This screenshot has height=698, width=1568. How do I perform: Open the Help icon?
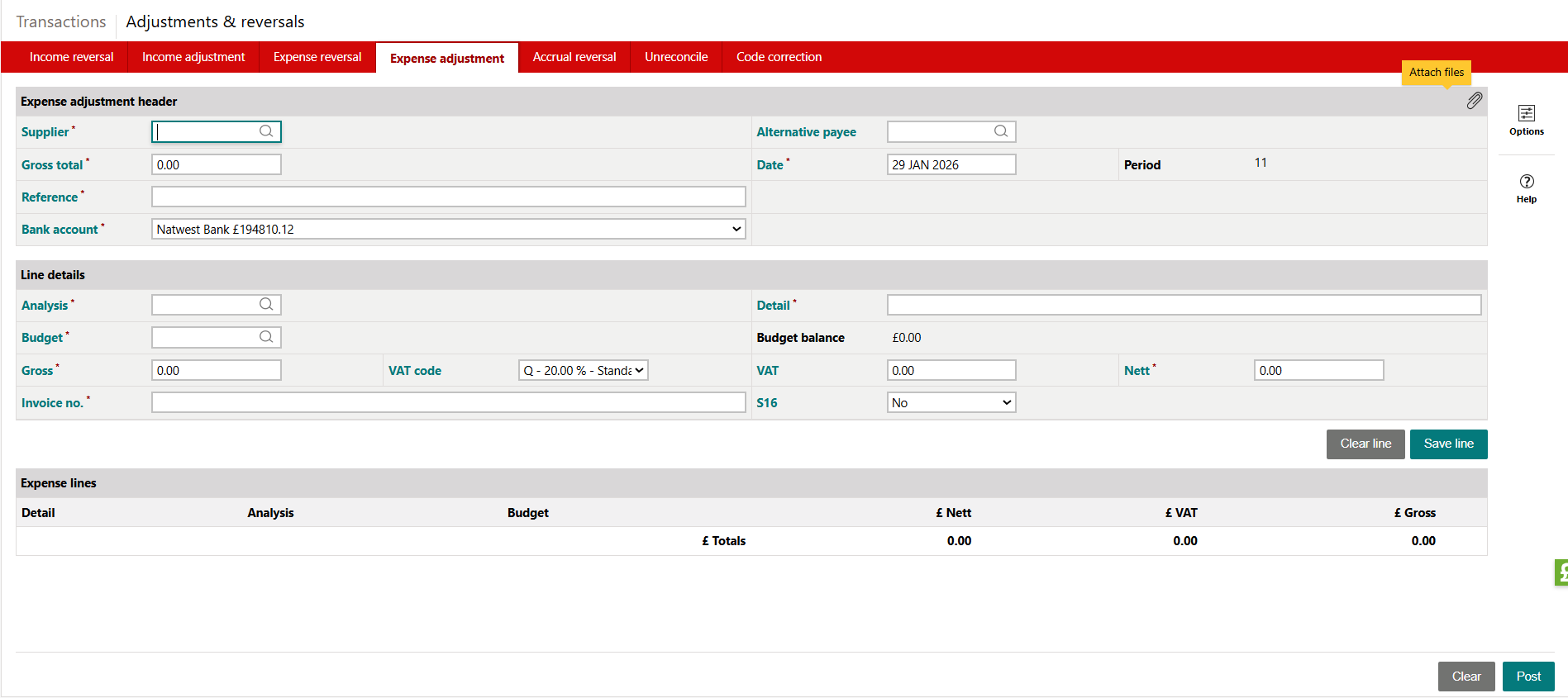pyautogui.click(x=1527, y=188)
